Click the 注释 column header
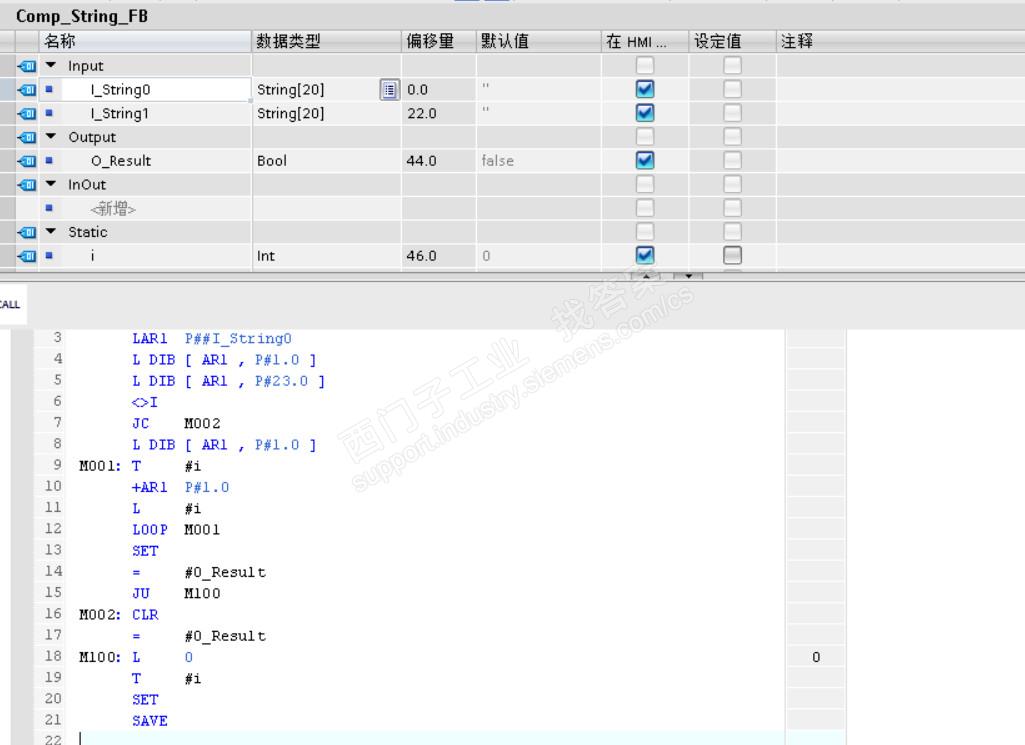 point(901,41)
